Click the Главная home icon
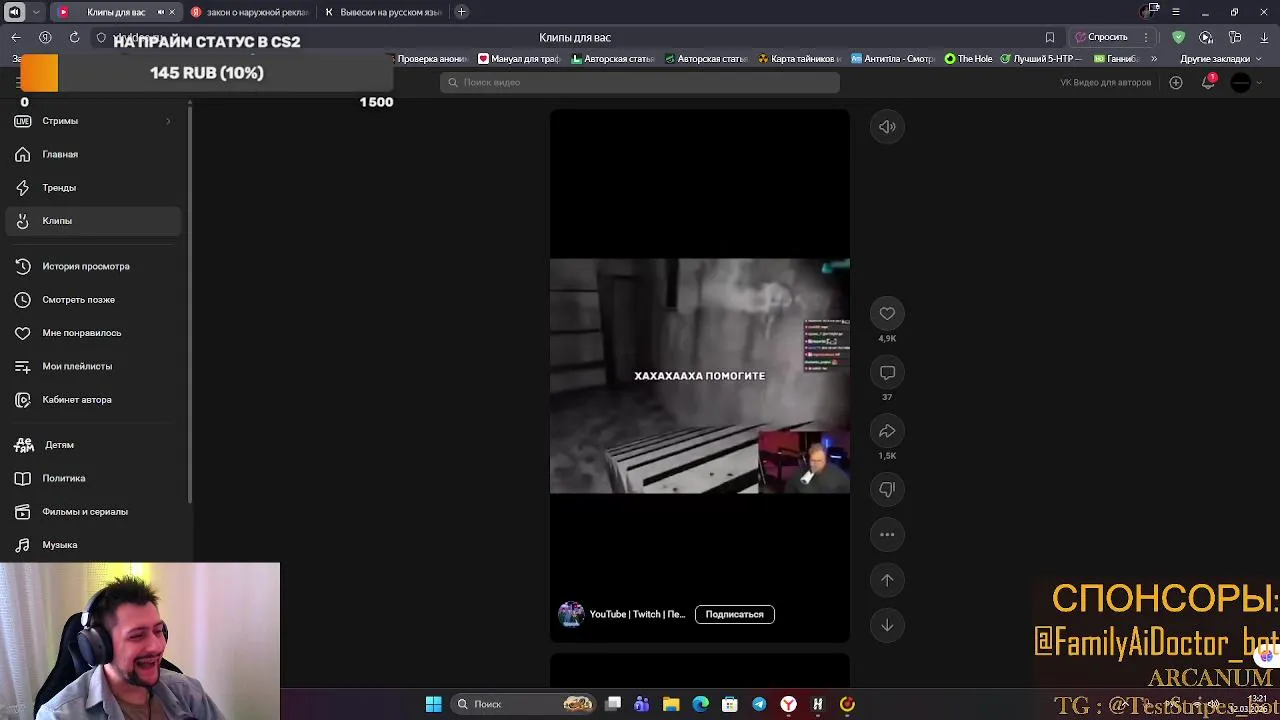The height and width of the screenshot is (720, 1280). click(x=22, y=154)
